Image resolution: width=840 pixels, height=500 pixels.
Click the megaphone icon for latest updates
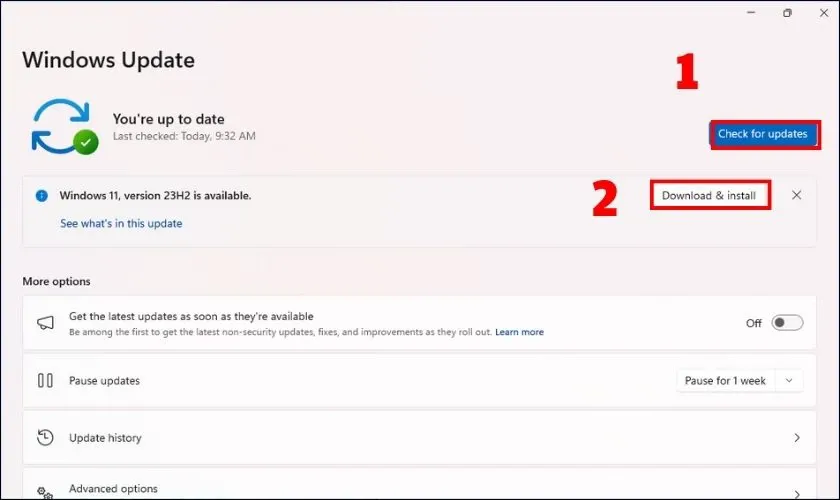point(45,323)
